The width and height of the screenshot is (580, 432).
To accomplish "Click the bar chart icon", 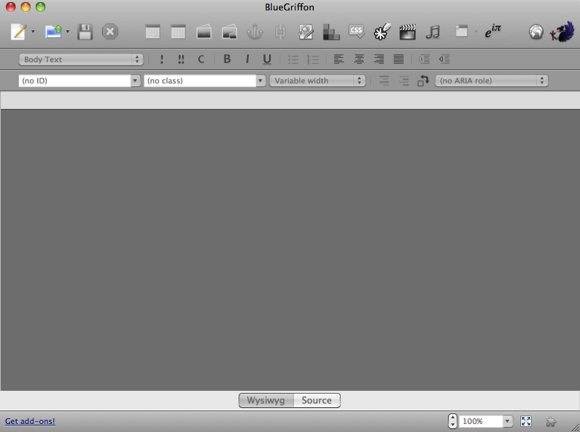I will [x=331, y=32].
